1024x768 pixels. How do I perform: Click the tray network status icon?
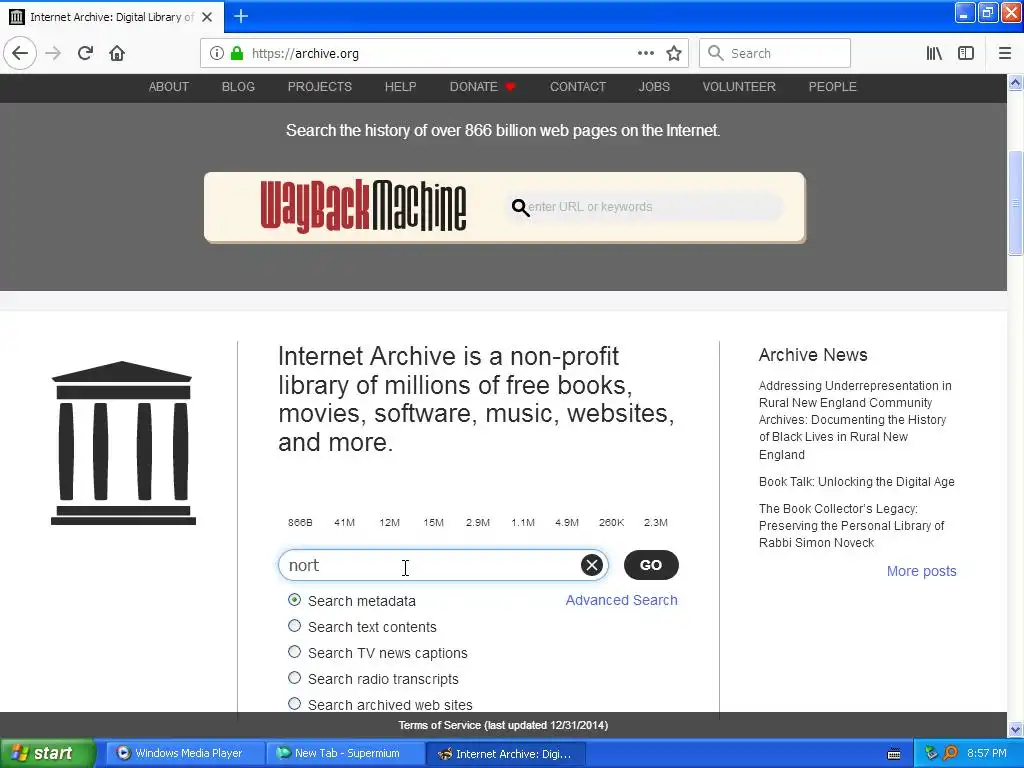[931, 753]
